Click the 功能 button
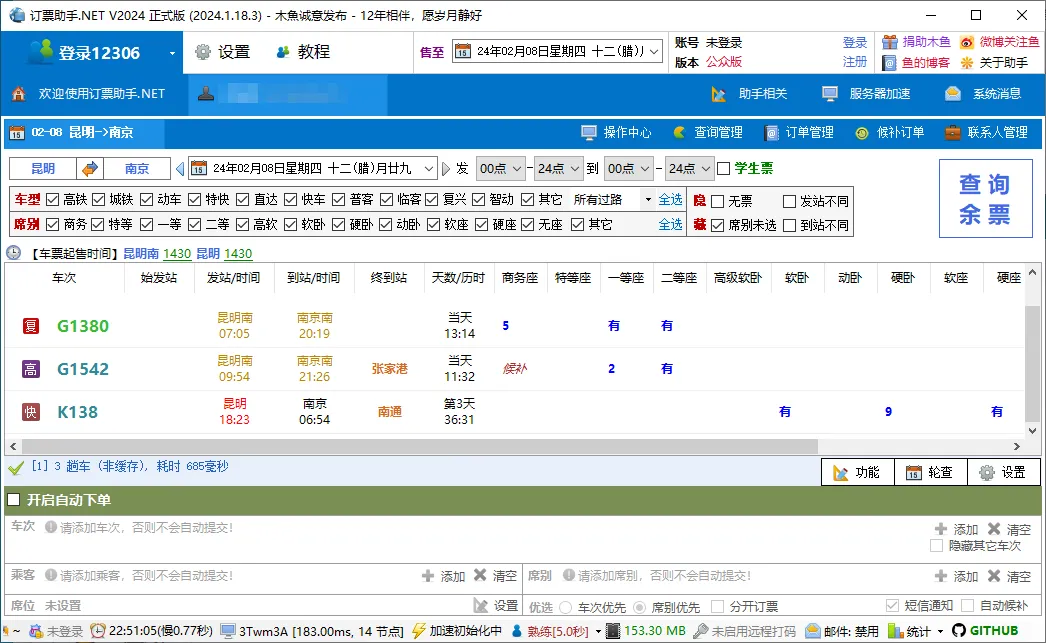The width and height of the screenshot is (1046, 643). [857, 472]
